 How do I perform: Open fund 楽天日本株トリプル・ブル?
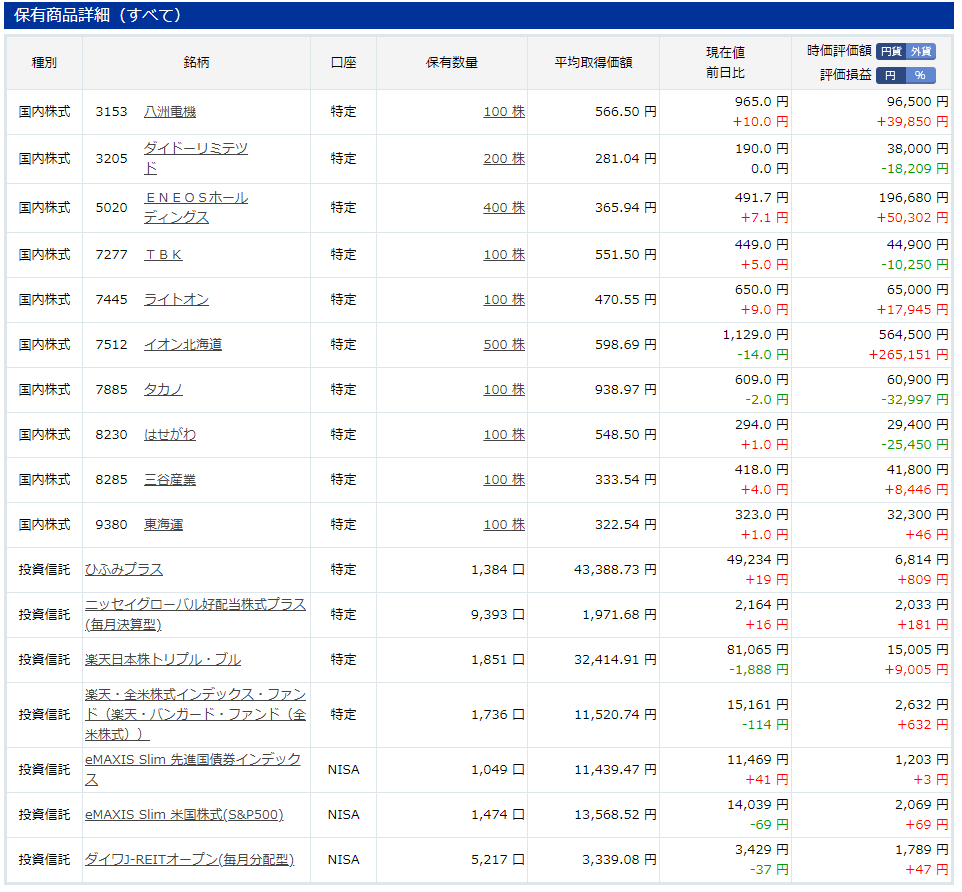click(163, 659)
